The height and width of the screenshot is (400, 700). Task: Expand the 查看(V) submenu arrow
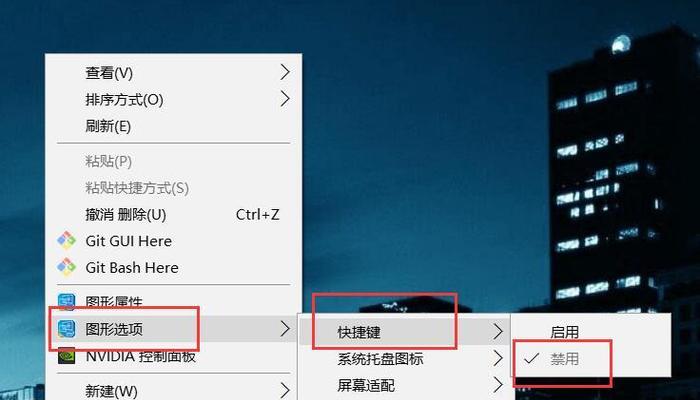pos(285,72)
